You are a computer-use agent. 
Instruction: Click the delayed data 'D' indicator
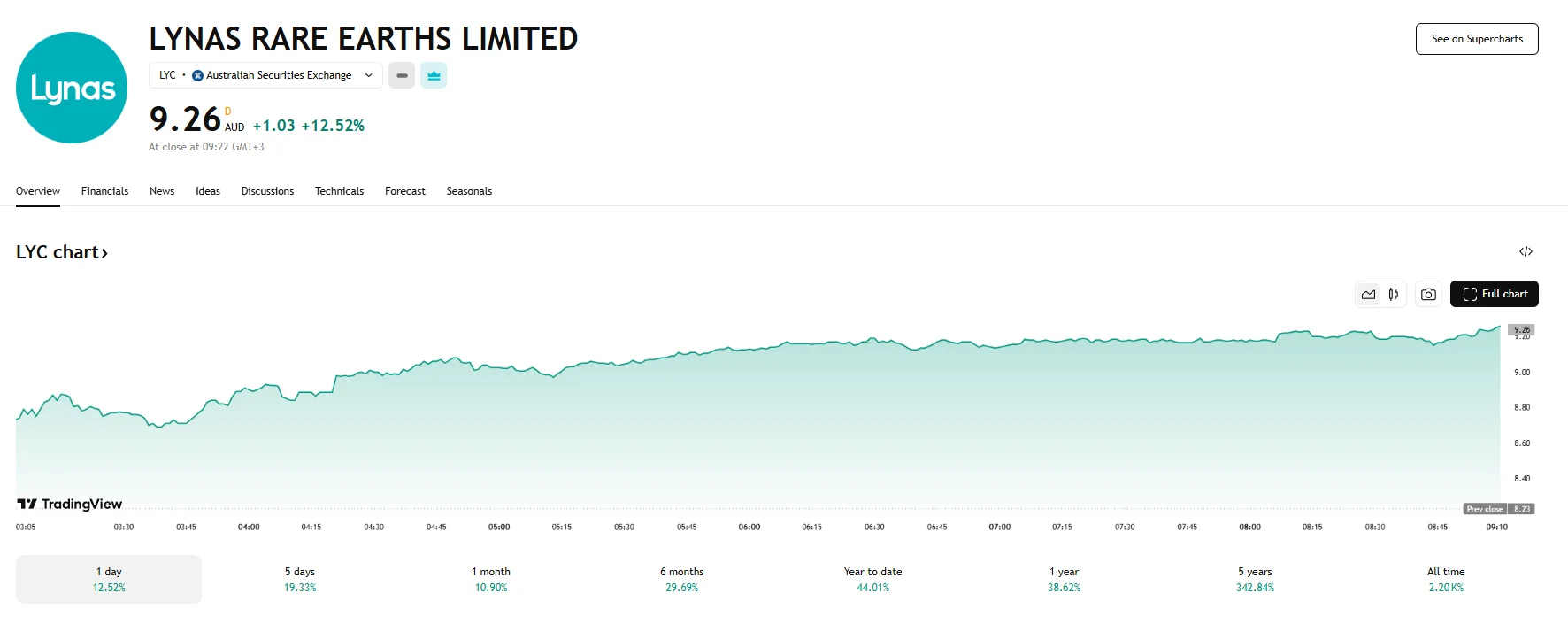coord(227,112)
